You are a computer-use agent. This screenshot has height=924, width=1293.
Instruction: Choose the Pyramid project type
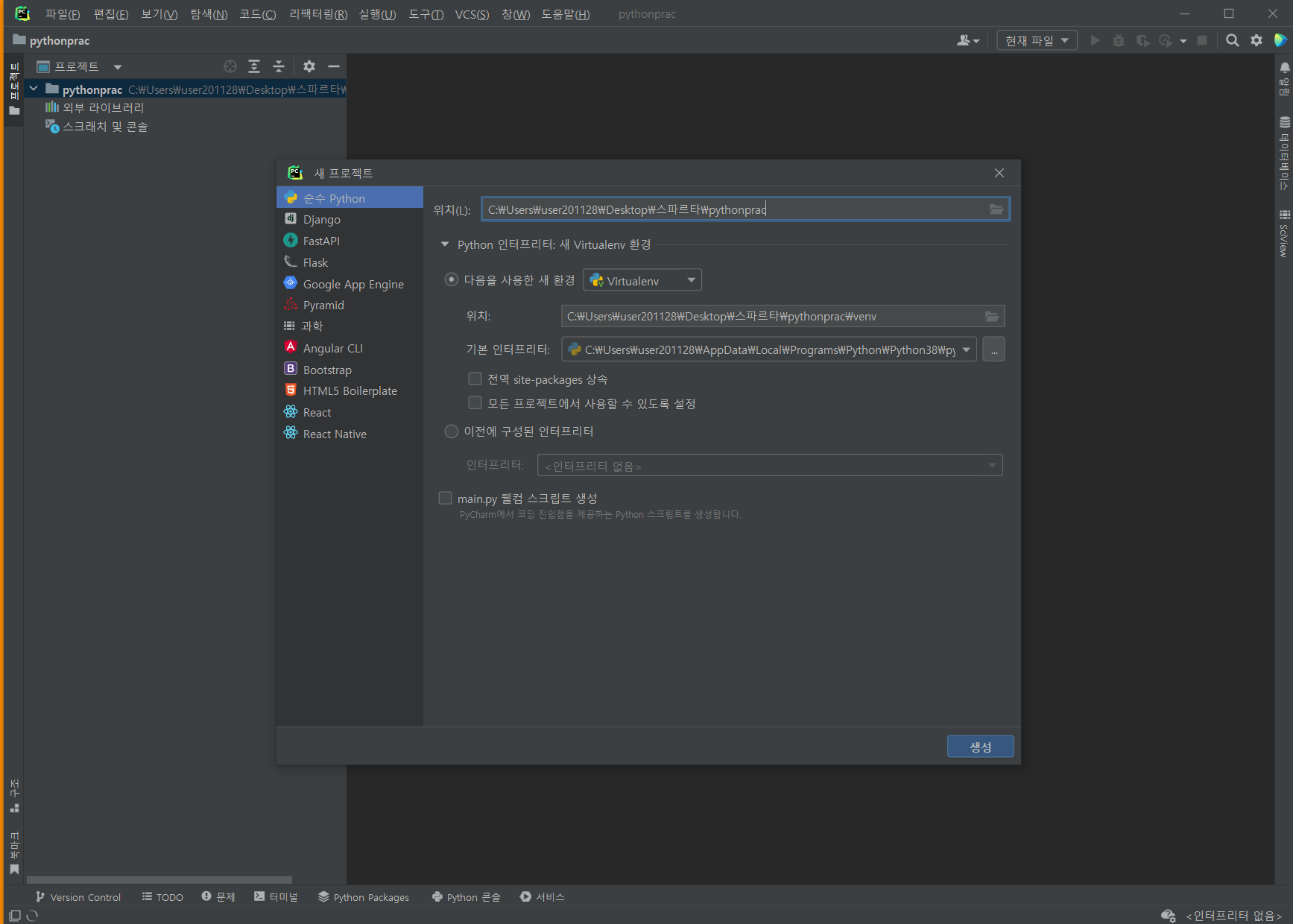coord(350,305)
